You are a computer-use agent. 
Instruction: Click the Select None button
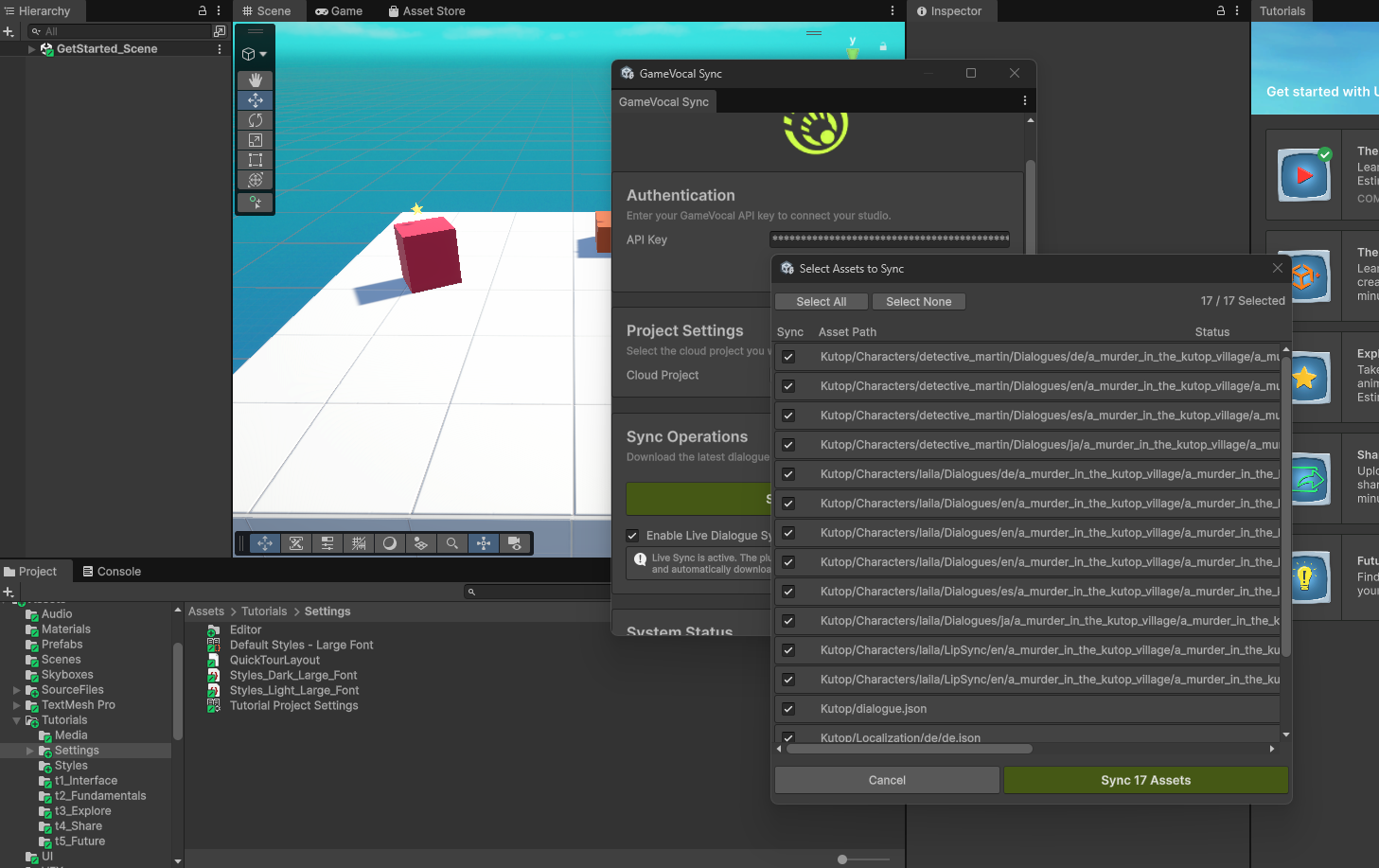pos(918,302)
